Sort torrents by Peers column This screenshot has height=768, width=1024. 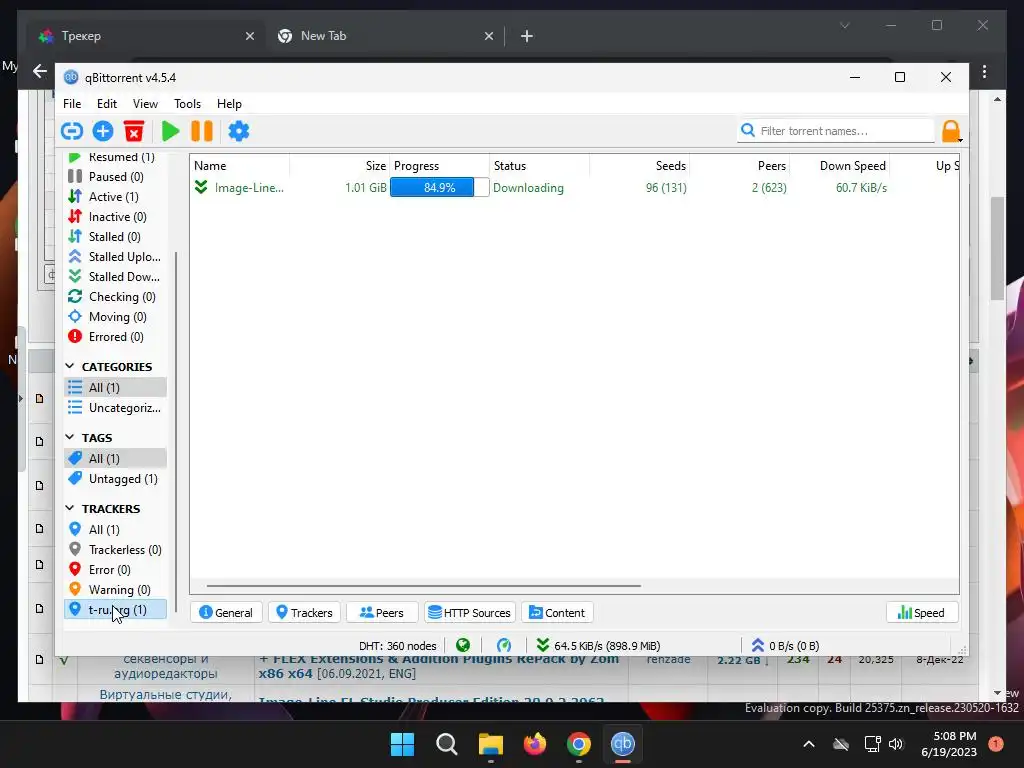[x=739, y=166]
